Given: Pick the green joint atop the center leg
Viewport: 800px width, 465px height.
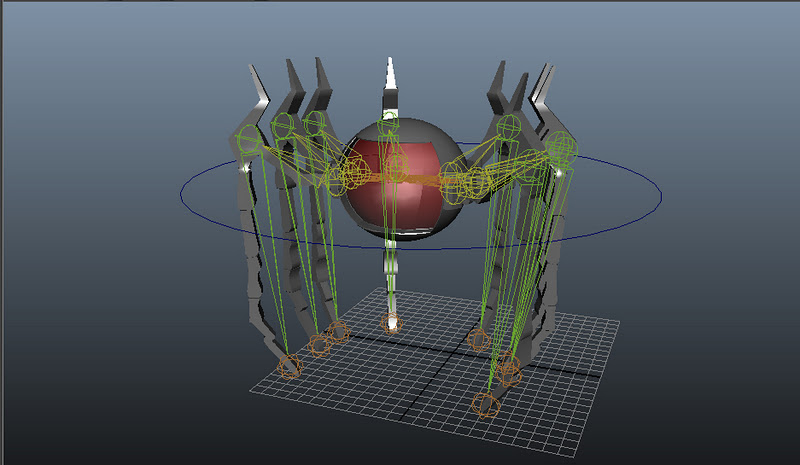Looking at the screenshot, I should (389, 123).
